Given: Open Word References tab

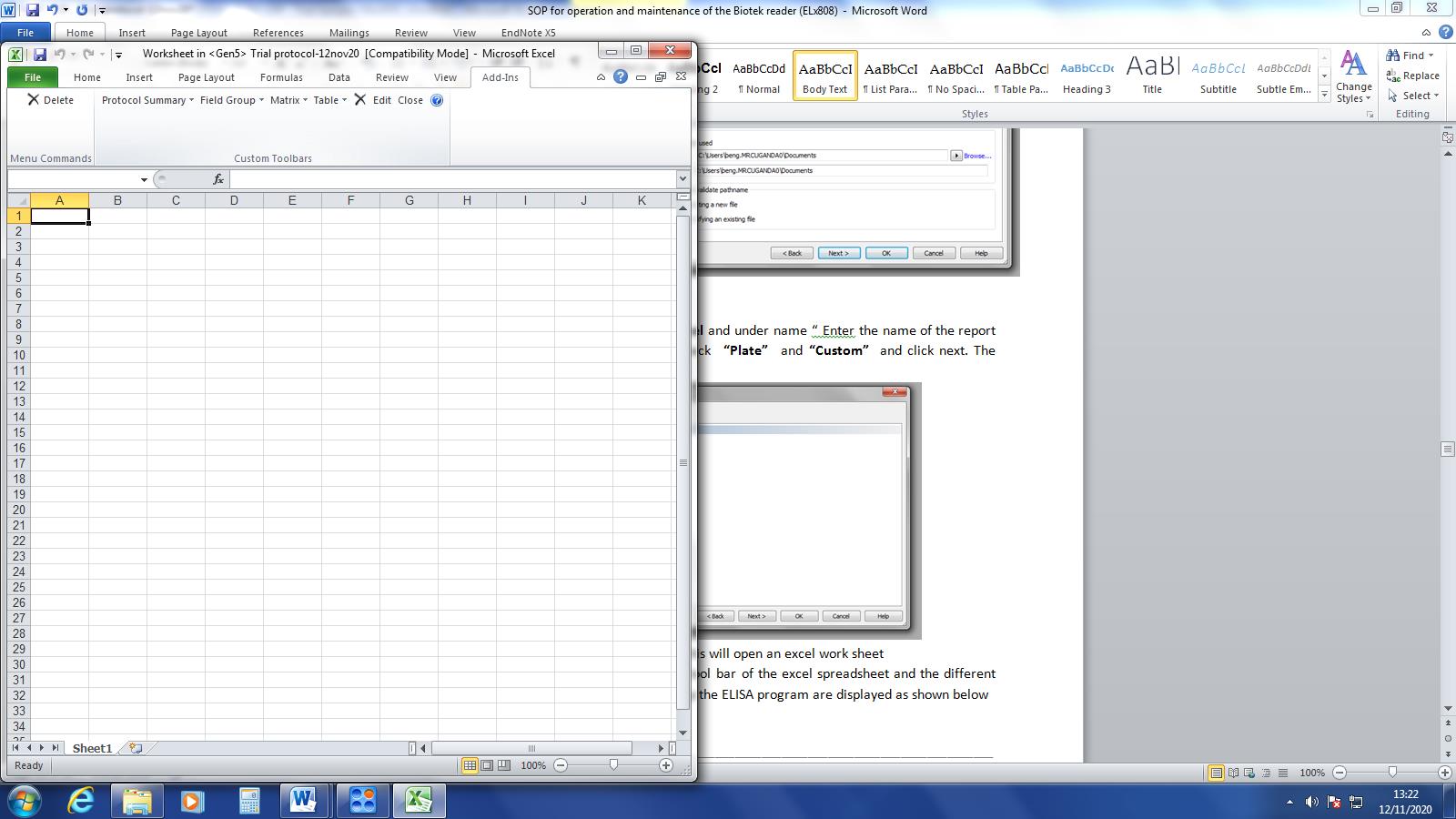Looking at the screenshot, I should 278,33.
